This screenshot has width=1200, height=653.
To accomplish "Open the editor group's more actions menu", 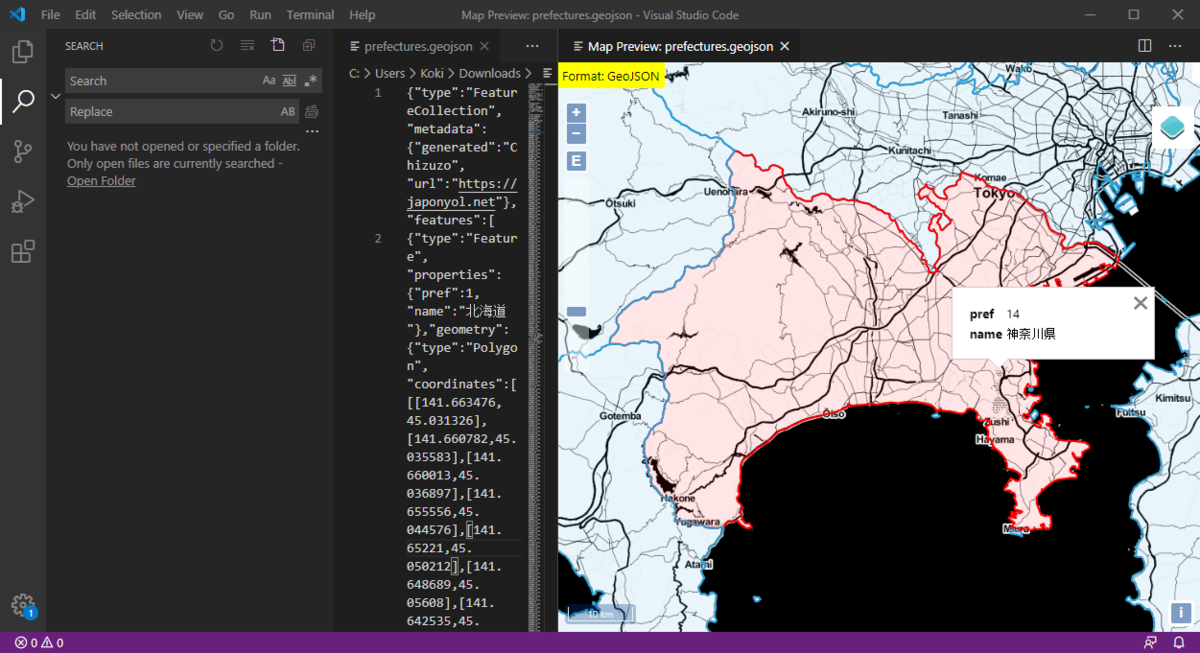I will point(1175,46).
